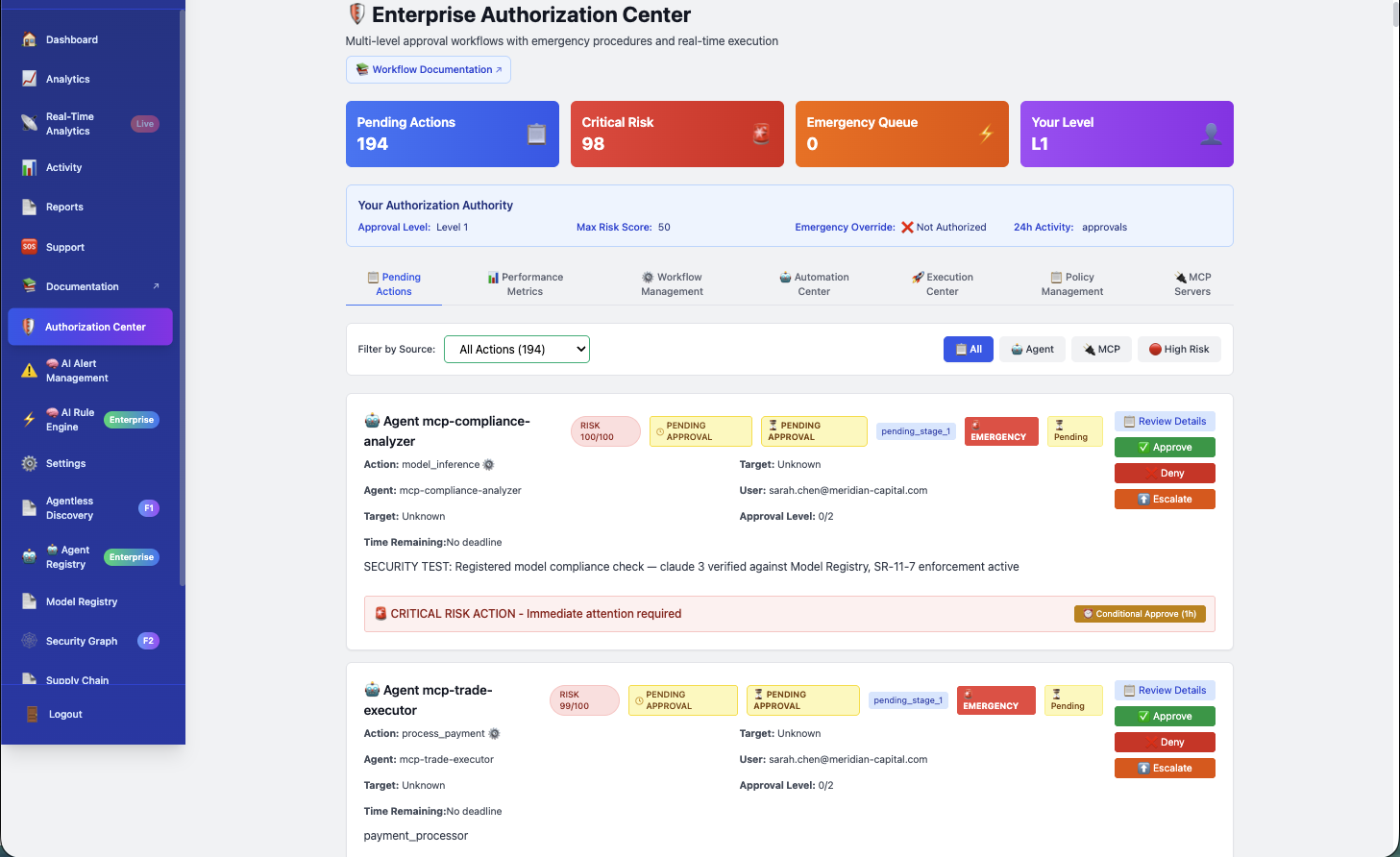Click AI Alert Management warning triangle icon
The width and height of the screenshot is (1400, 857).
click(x=29, y=371)
